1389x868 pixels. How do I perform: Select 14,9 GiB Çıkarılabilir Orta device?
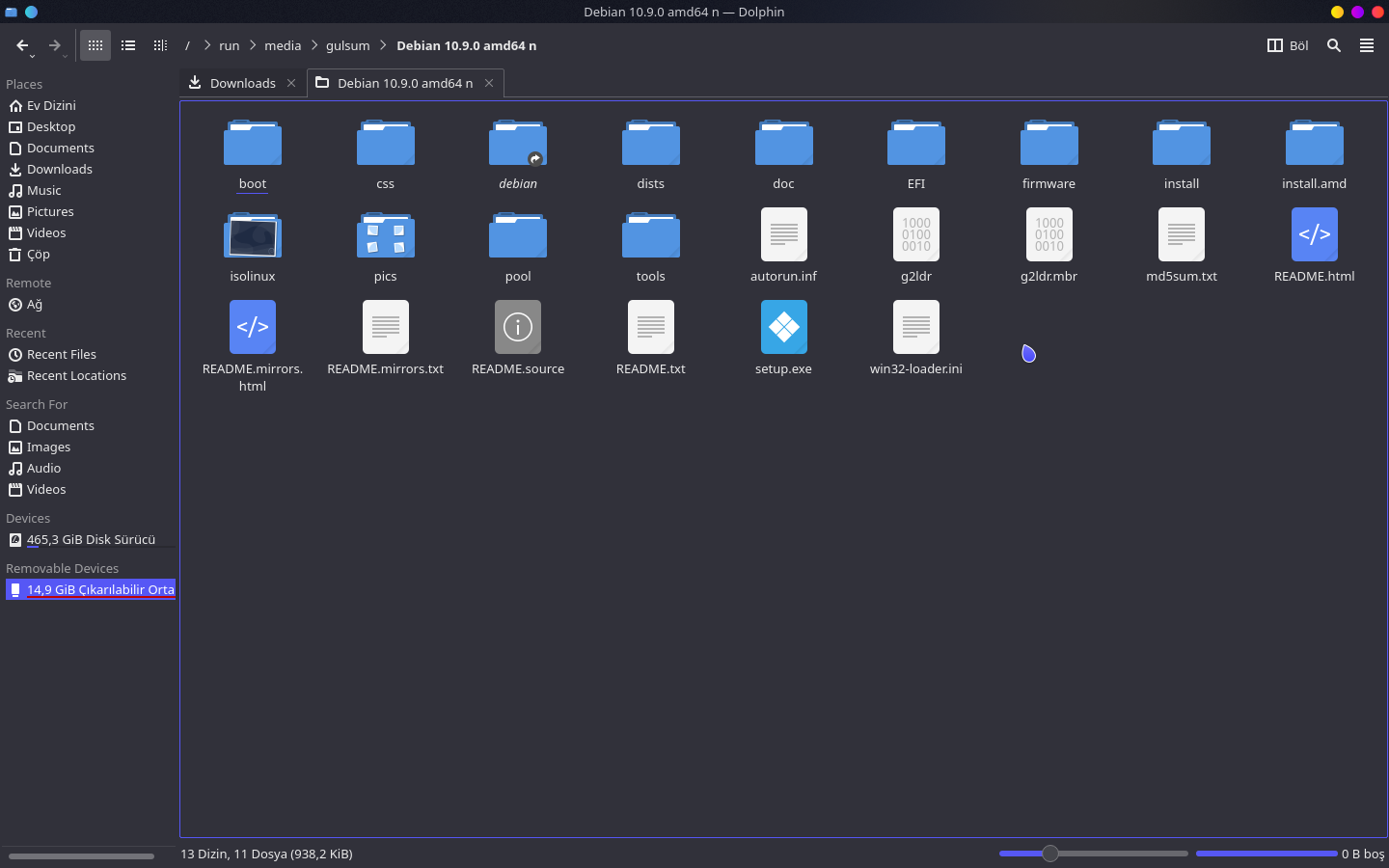pos(91,589)
